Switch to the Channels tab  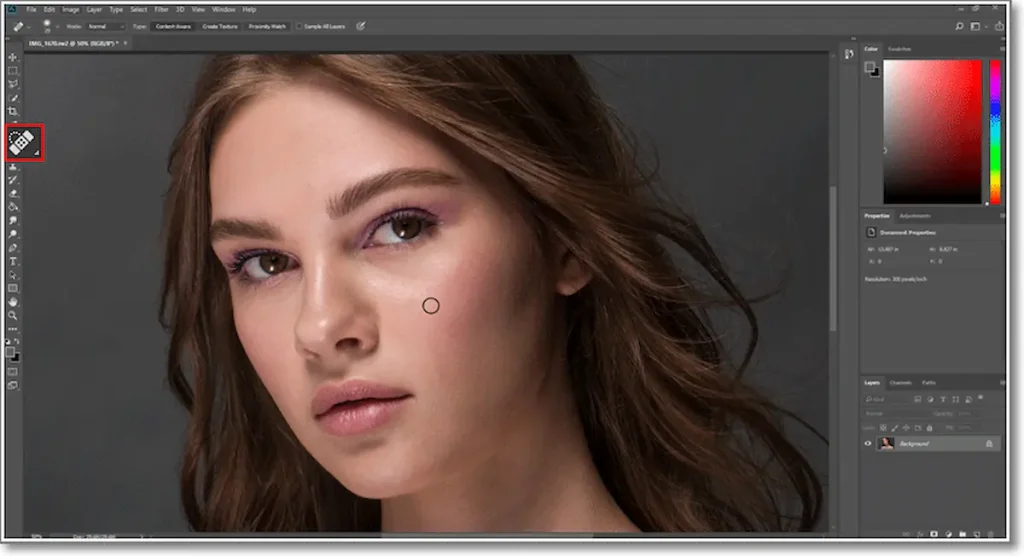[x=901, y=383]
